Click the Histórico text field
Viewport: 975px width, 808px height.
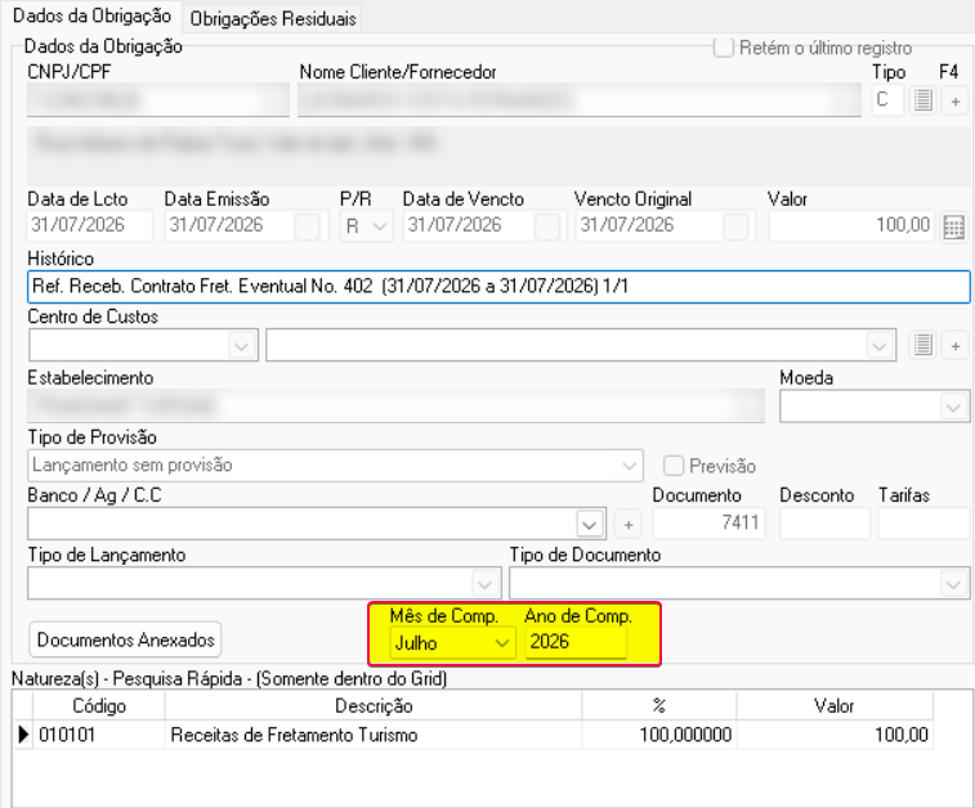(x=499, y=287)
